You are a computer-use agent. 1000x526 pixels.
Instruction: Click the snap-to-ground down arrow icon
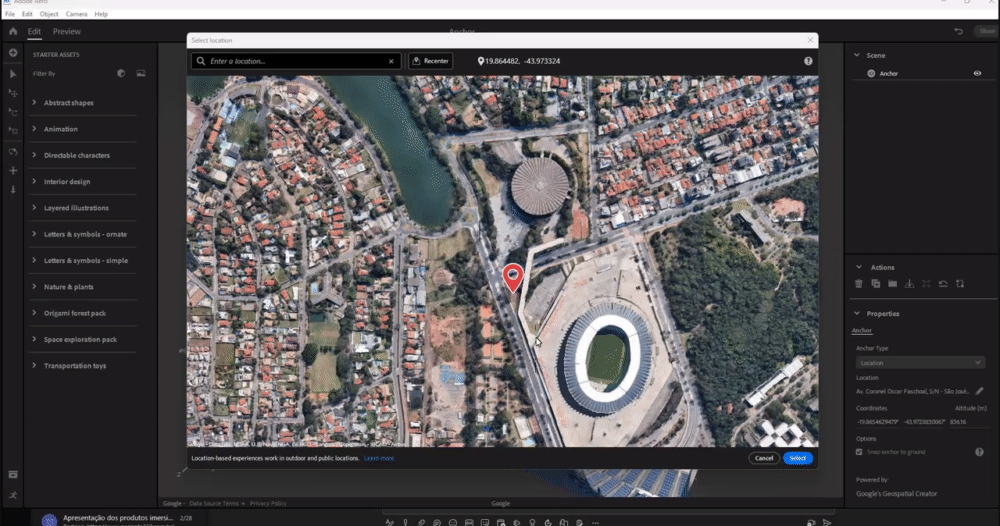click(x=13, y=189)
